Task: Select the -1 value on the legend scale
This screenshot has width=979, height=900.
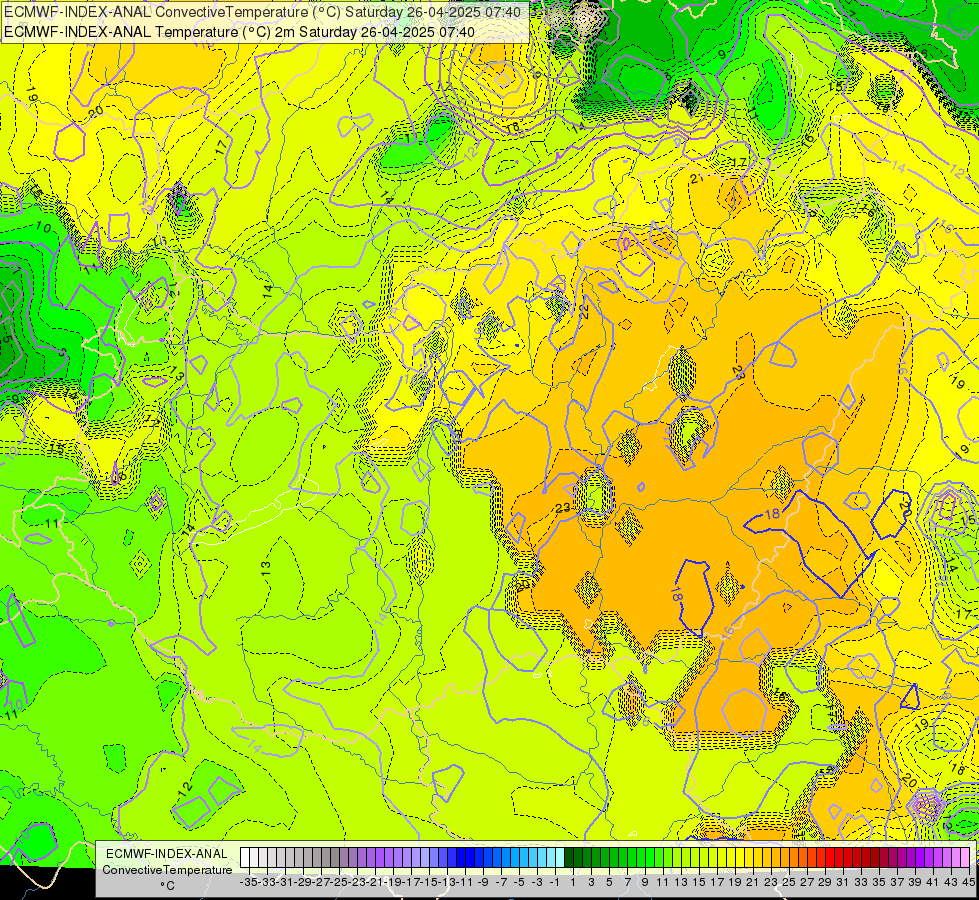Action: (554, 883)
